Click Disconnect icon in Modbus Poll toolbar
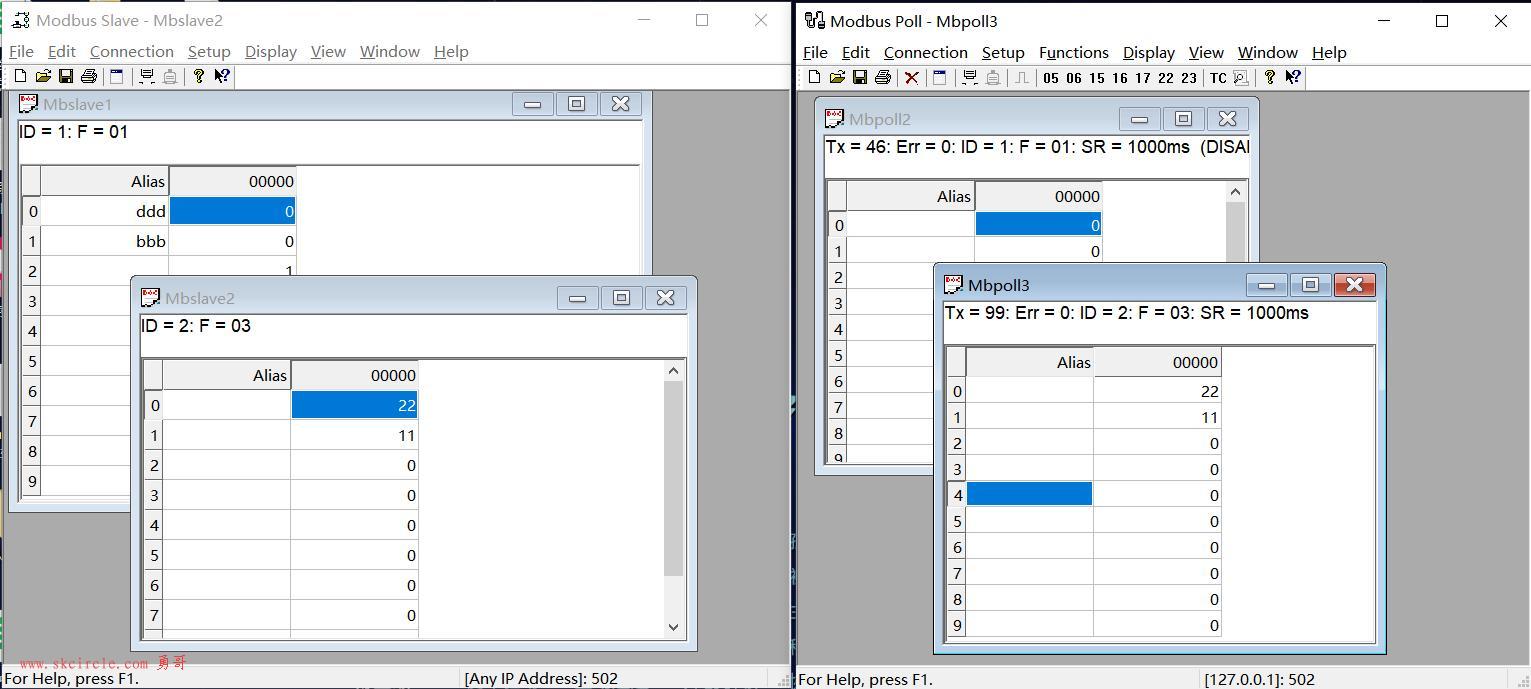The height and width of the screenshot is (689, 1531). [x=992, y=77]
